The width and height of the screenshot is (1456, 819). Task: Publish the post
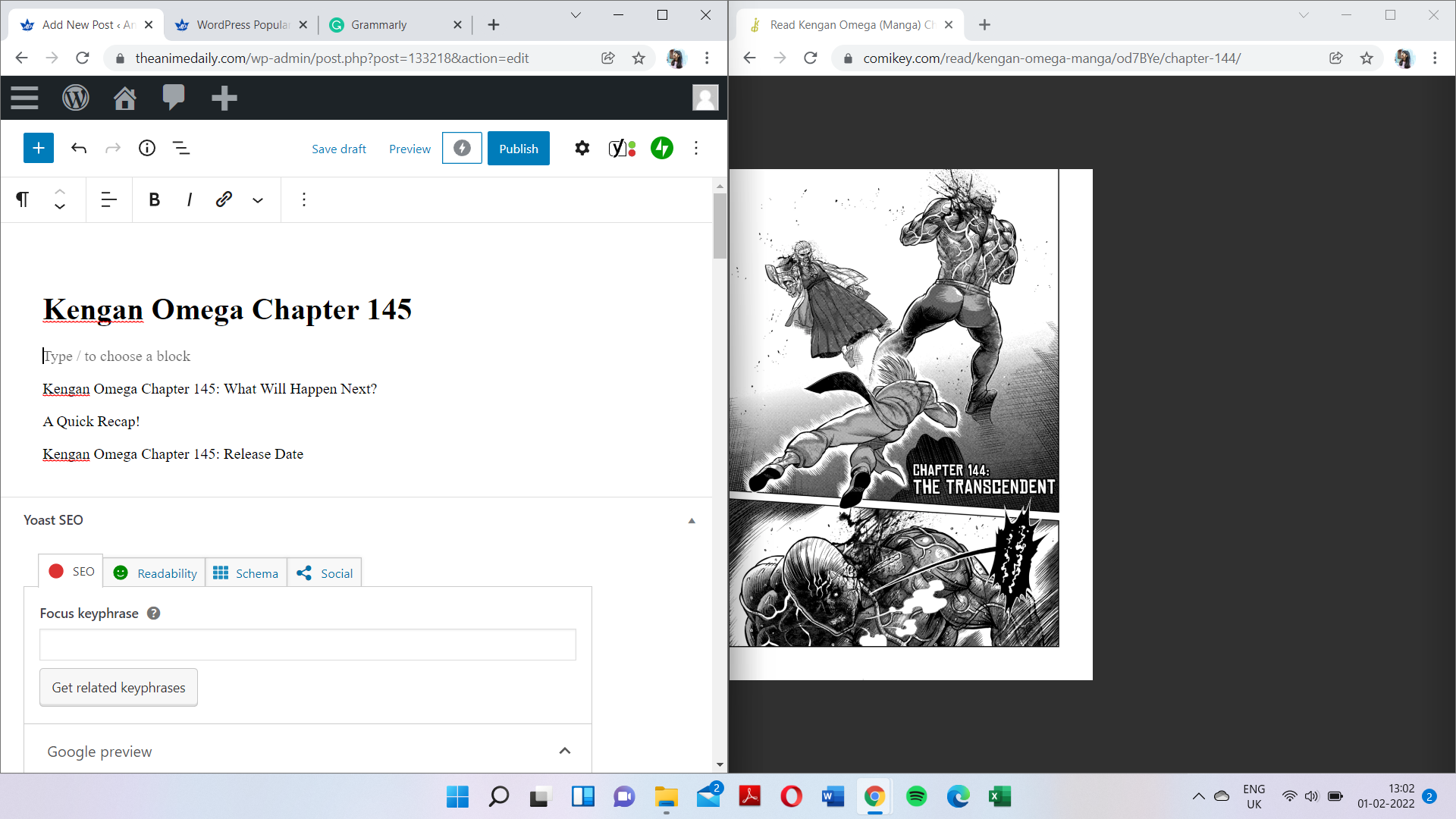(519, 148)
